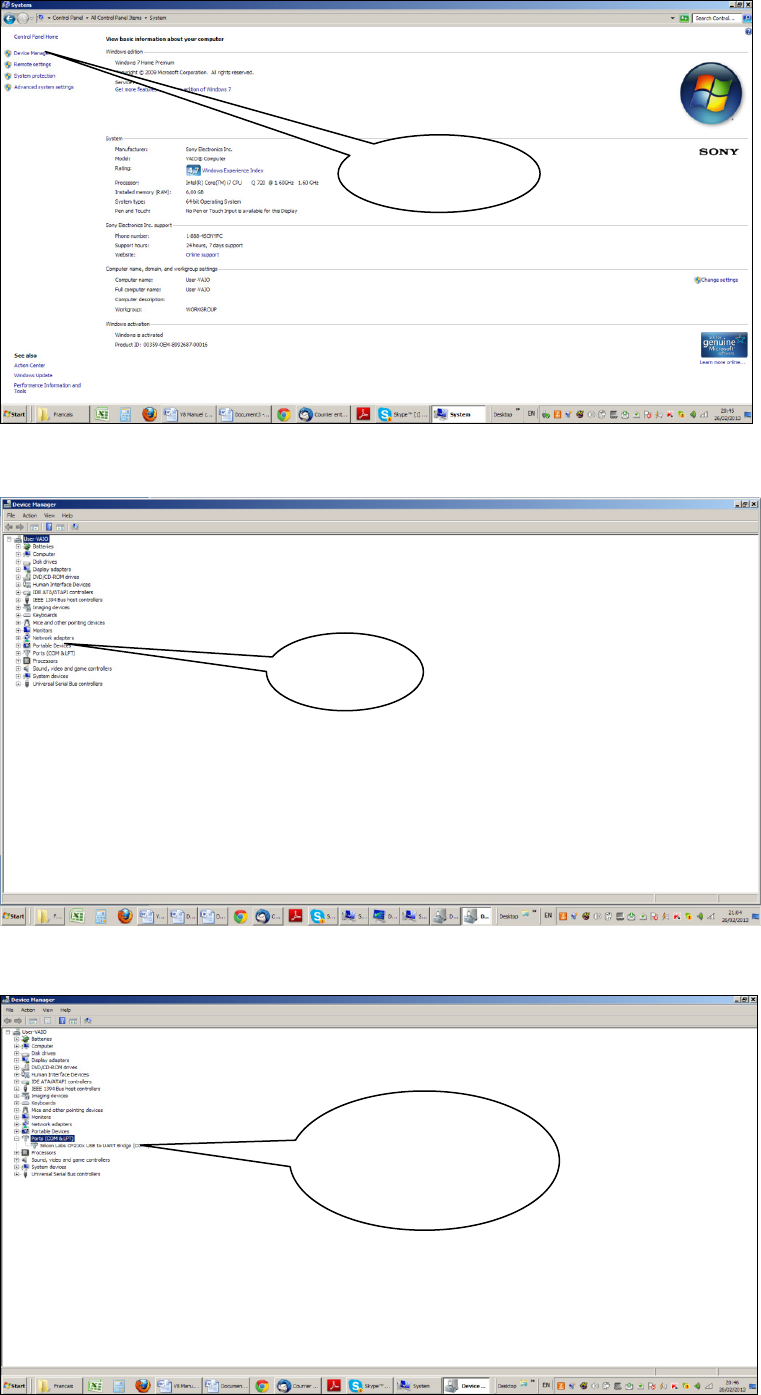
Task: Expand Keyboards in Device Manager with Ports expanded
Action: click(17, 1102)
